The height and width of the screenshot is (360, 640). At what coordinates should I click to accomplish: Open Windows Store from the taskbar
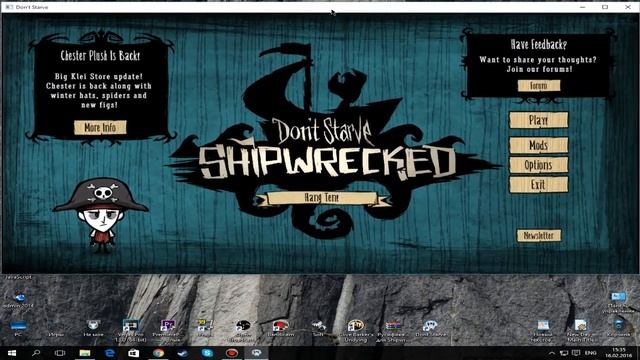pos(134,353)
